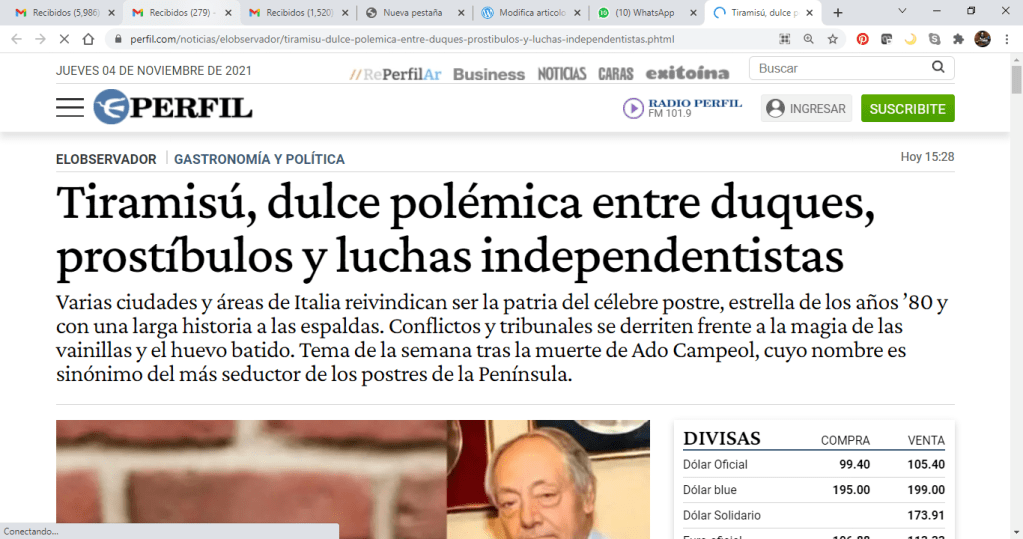Screen dimensions: 1023x539
Task: Open the Extensions puzzle-piece menu
Action: click(958, 39)
